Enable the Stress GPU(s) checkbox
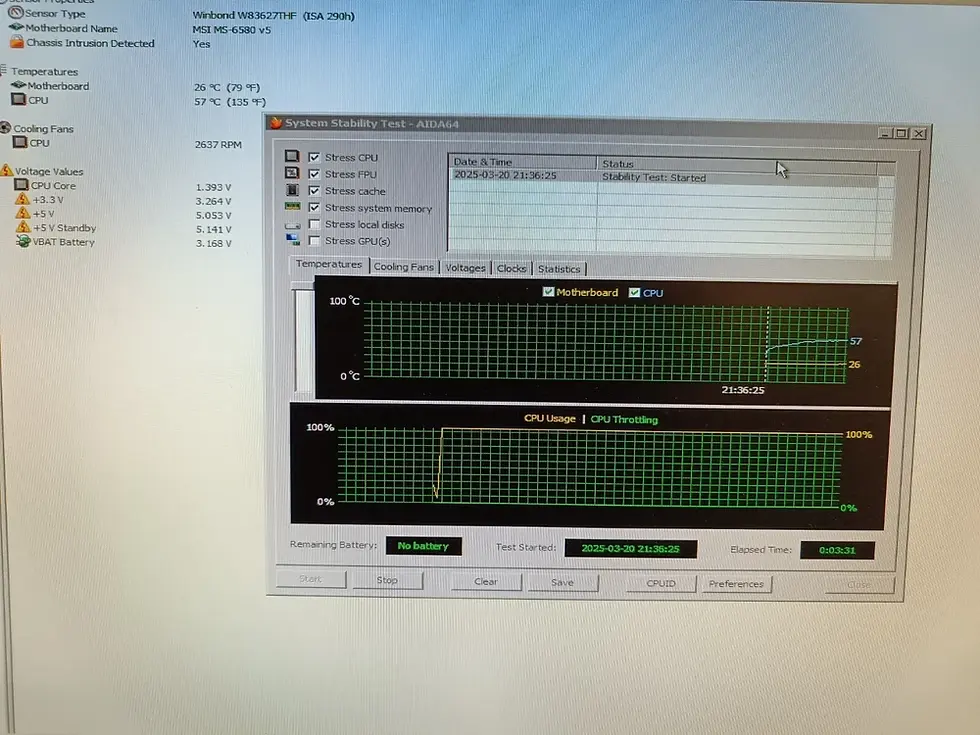Viewport: 980px width, 735px height. (314, 240)
